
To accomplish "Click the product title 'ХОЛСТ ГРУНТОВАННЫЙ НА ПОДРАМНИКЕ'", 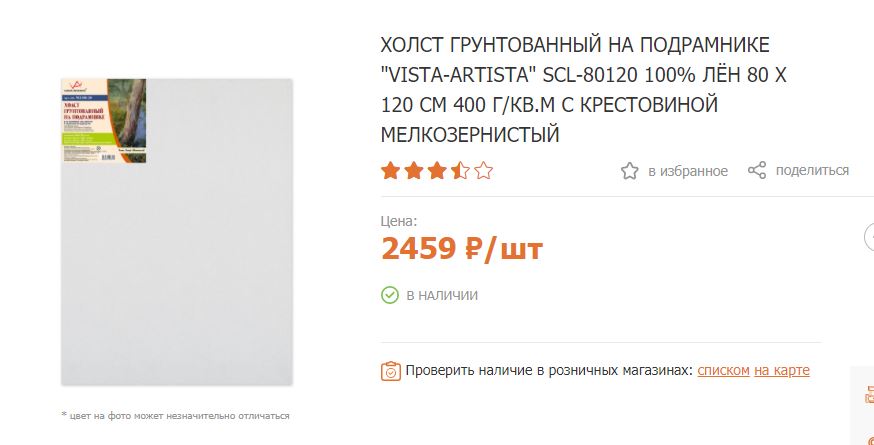I will pyautogui.click(x=575, y=45).
